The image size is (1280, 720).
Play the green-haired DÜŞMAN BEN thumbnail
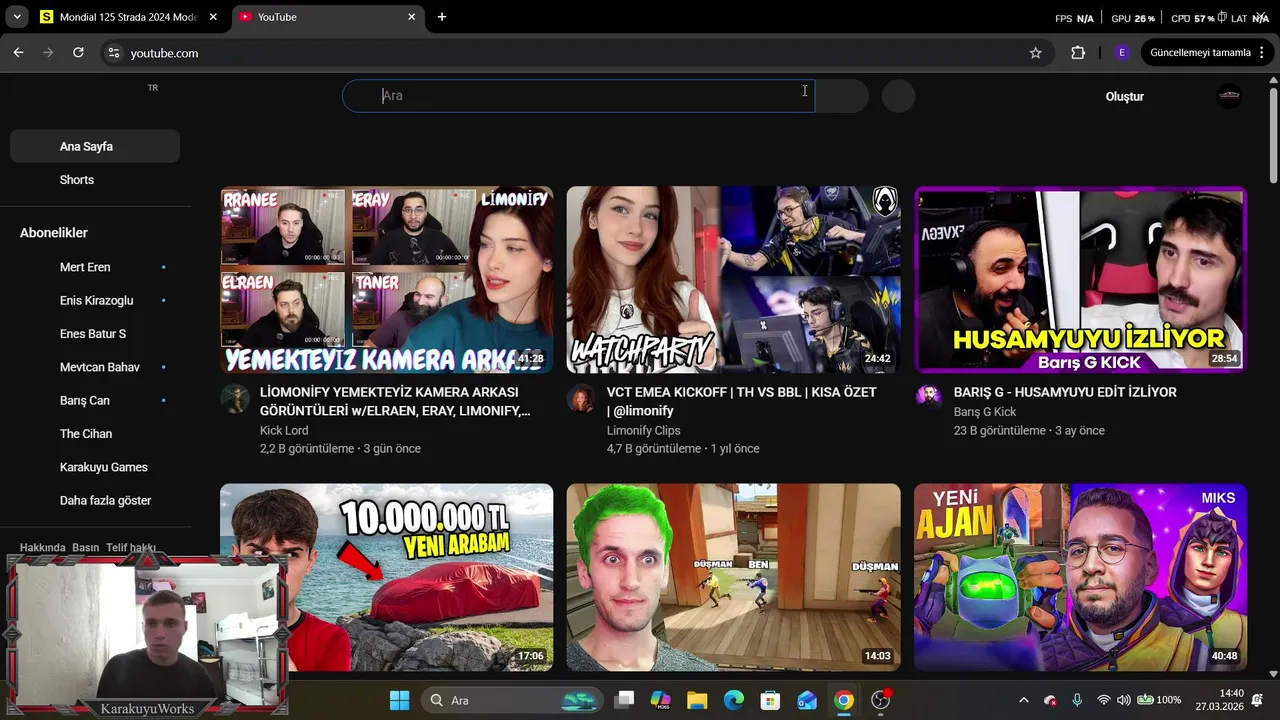pos(733,577)
